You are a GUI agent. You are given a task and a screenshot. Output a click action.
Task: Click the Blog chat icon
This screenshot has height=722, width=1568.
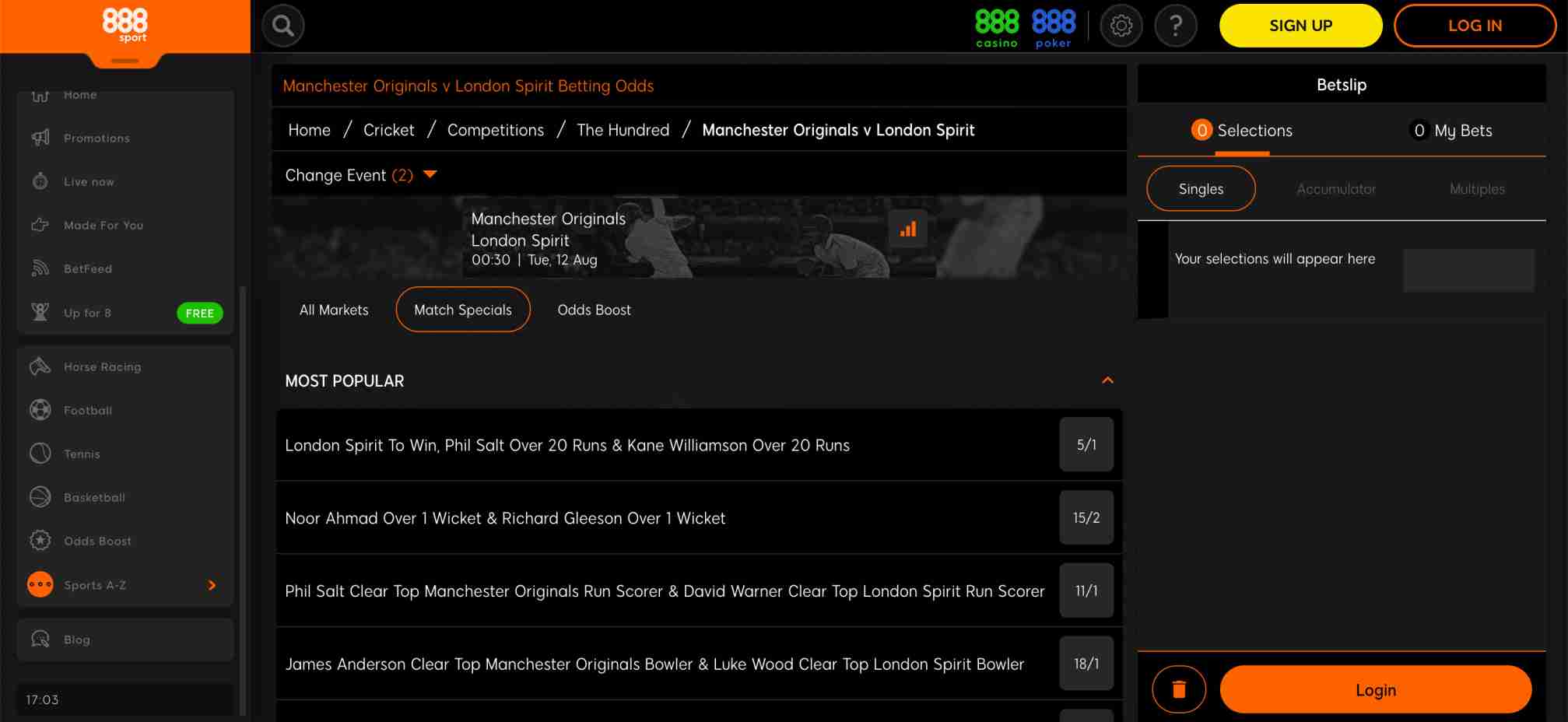(40, 640)
